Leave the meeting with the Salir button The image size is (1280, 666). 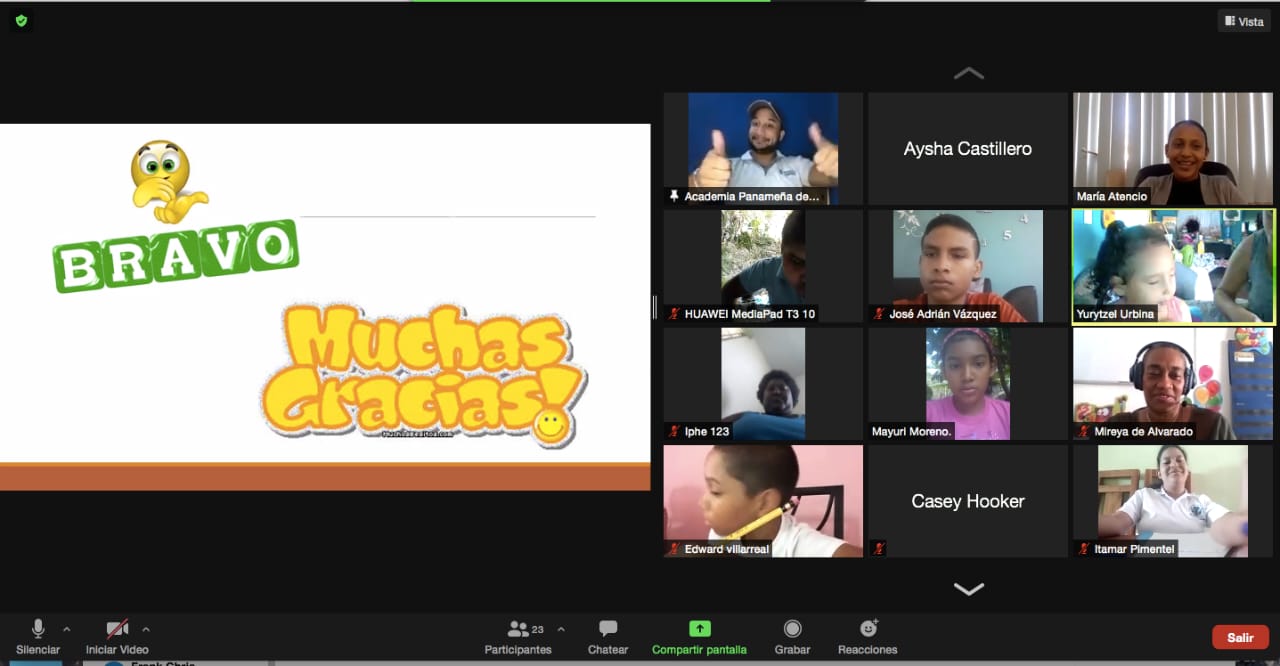coord(1240,637)
